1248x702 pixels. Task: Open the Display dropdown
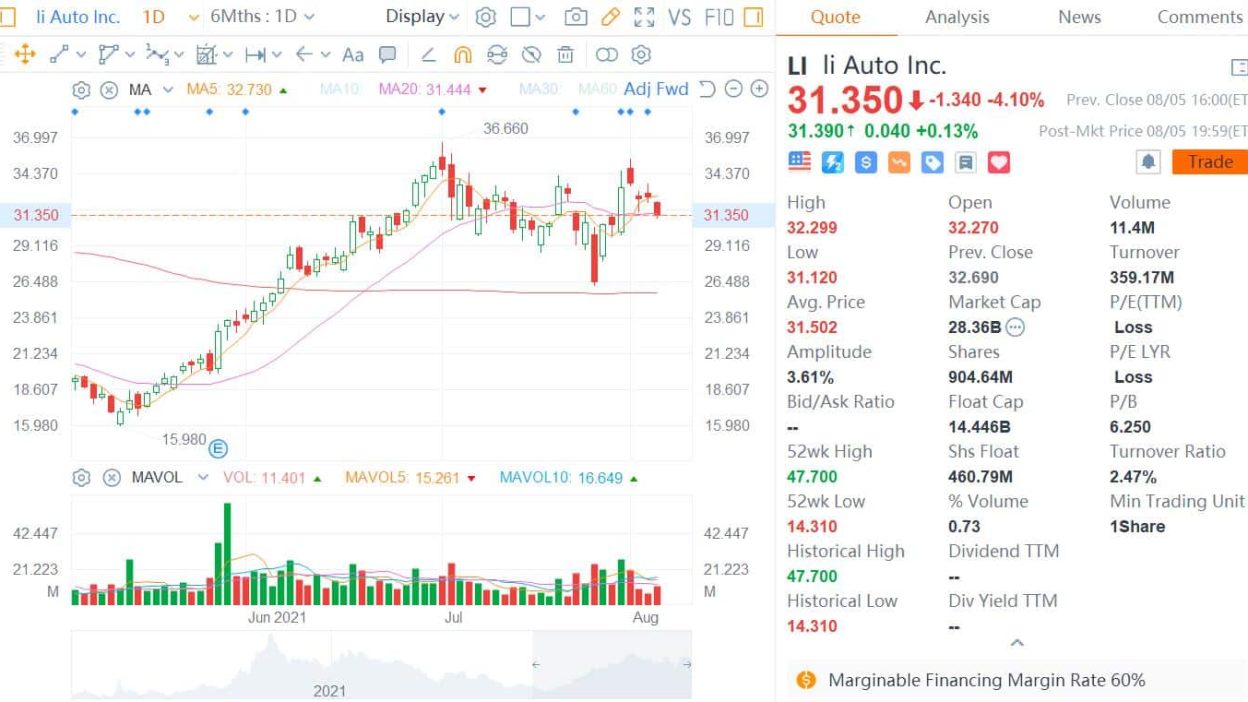(422, 17)
